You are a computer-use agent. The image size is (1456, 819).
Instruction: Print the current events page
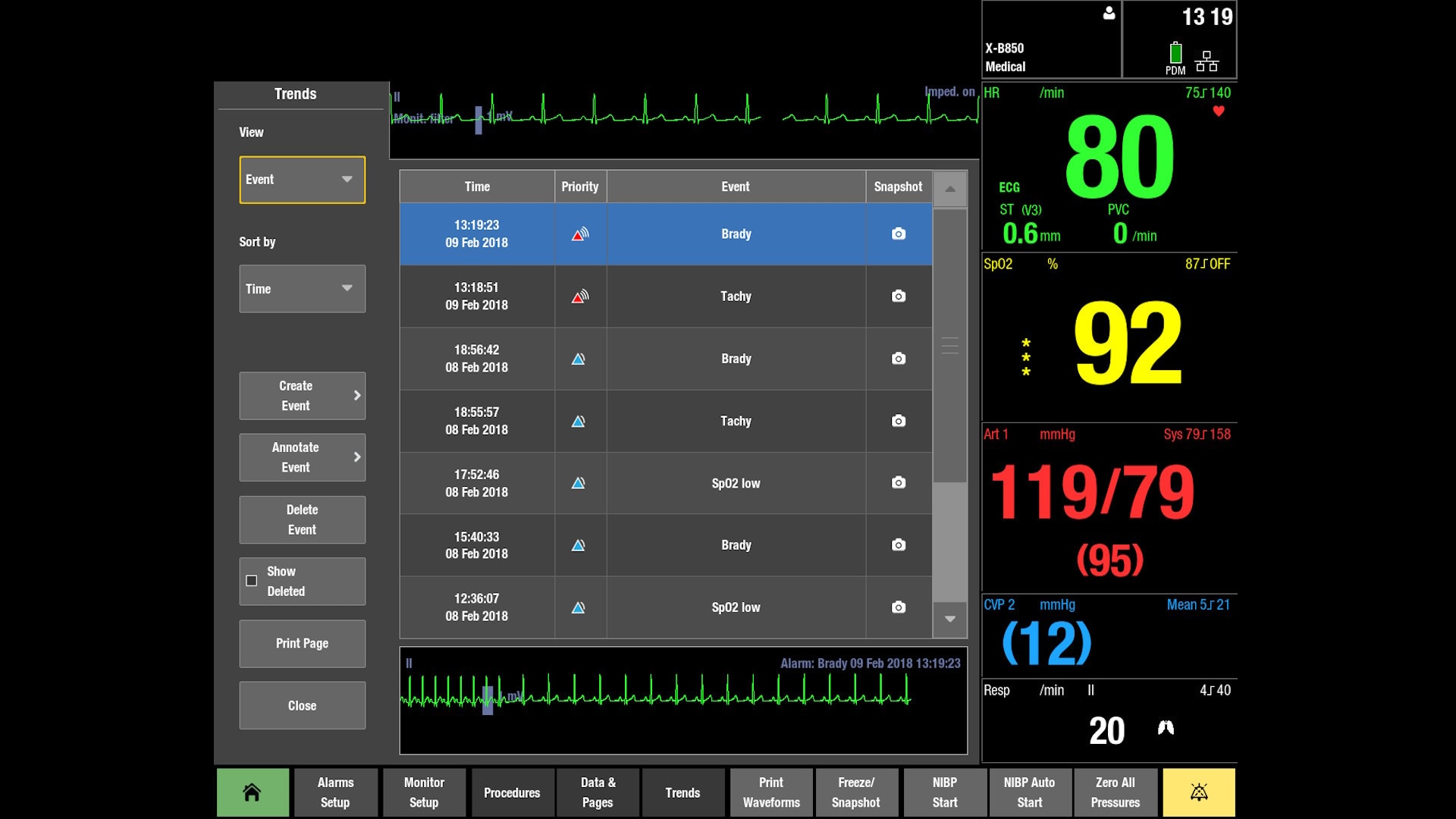pyautogui.click(x=303, y=644)
